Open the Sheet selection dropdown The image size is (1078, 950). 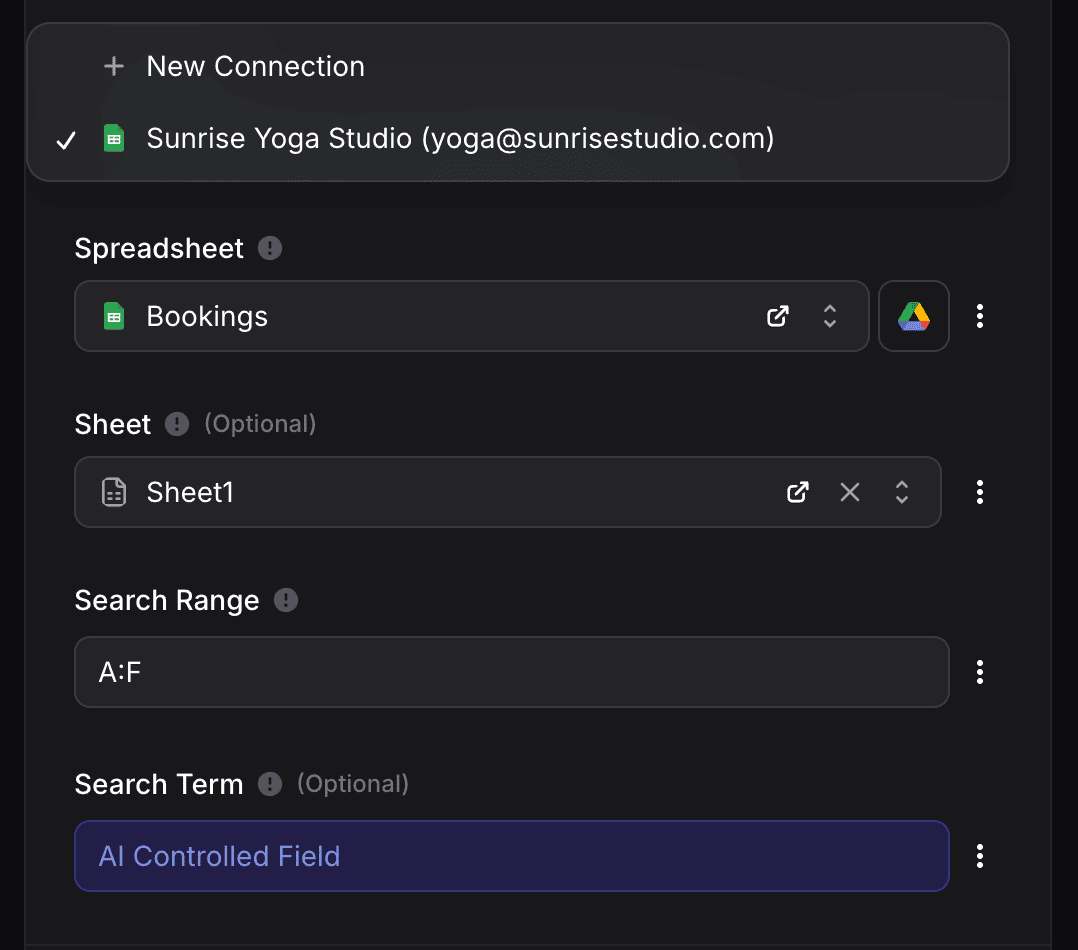pyautogui.click(x=901, y=492)
